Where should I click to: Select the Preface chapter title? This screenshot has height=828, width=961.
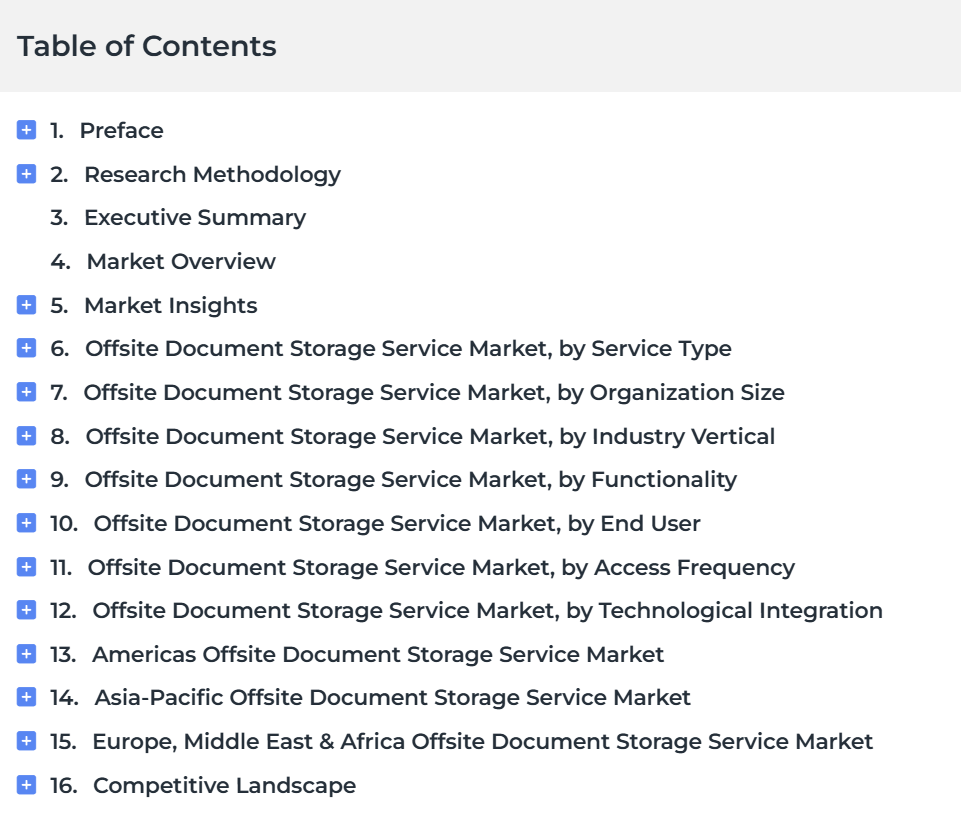point(121,131)
